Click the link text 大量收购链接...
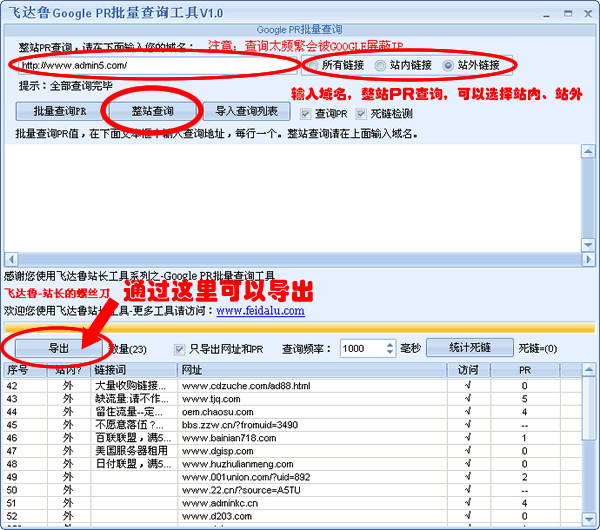 130,386
